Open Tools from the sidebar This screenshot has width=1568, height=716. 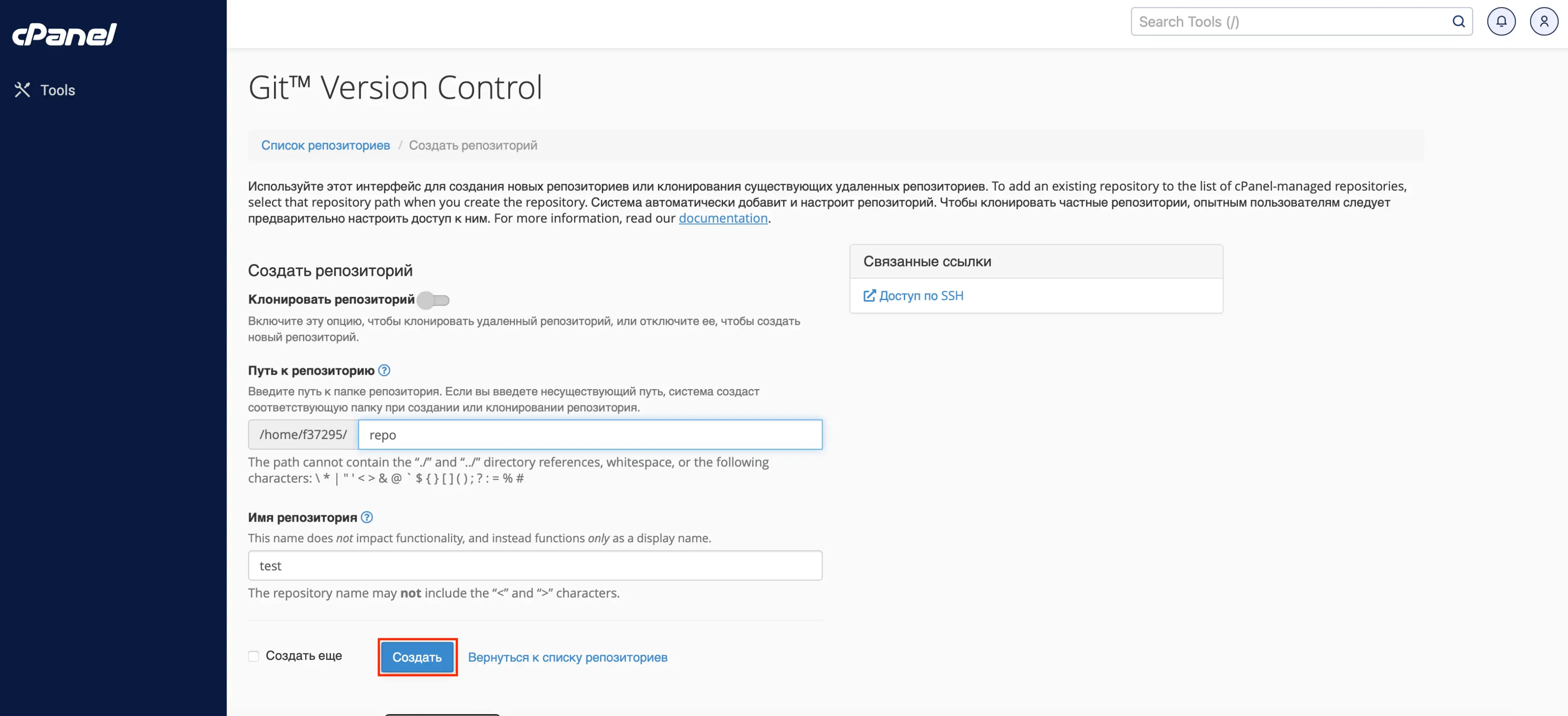[57, 90]
